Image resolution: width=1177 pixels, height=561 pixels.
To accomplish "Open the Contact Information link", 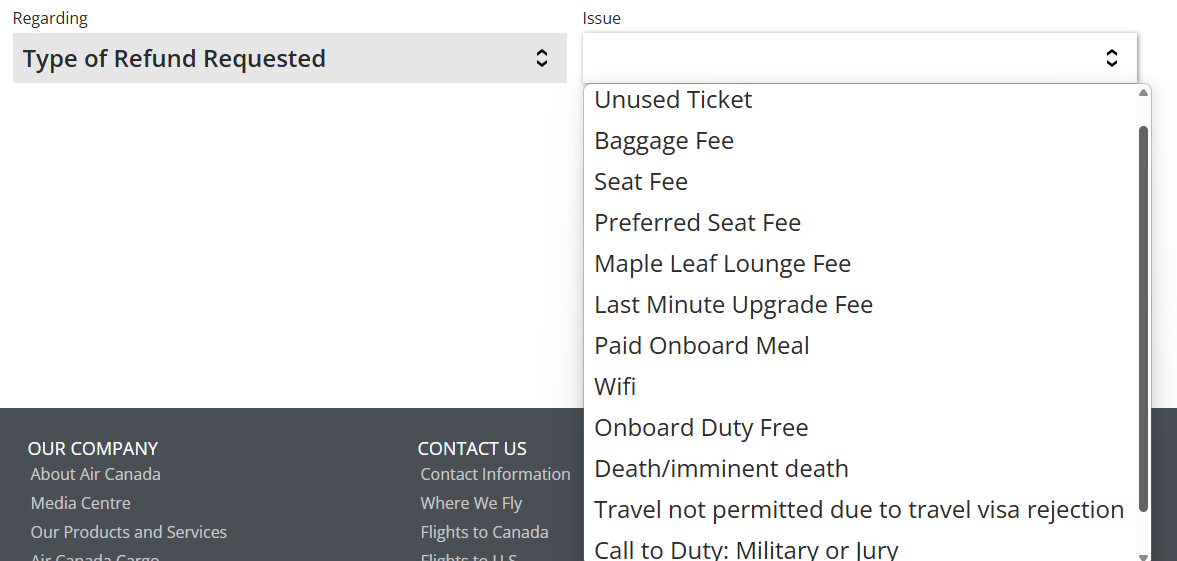I will [495, 474].
